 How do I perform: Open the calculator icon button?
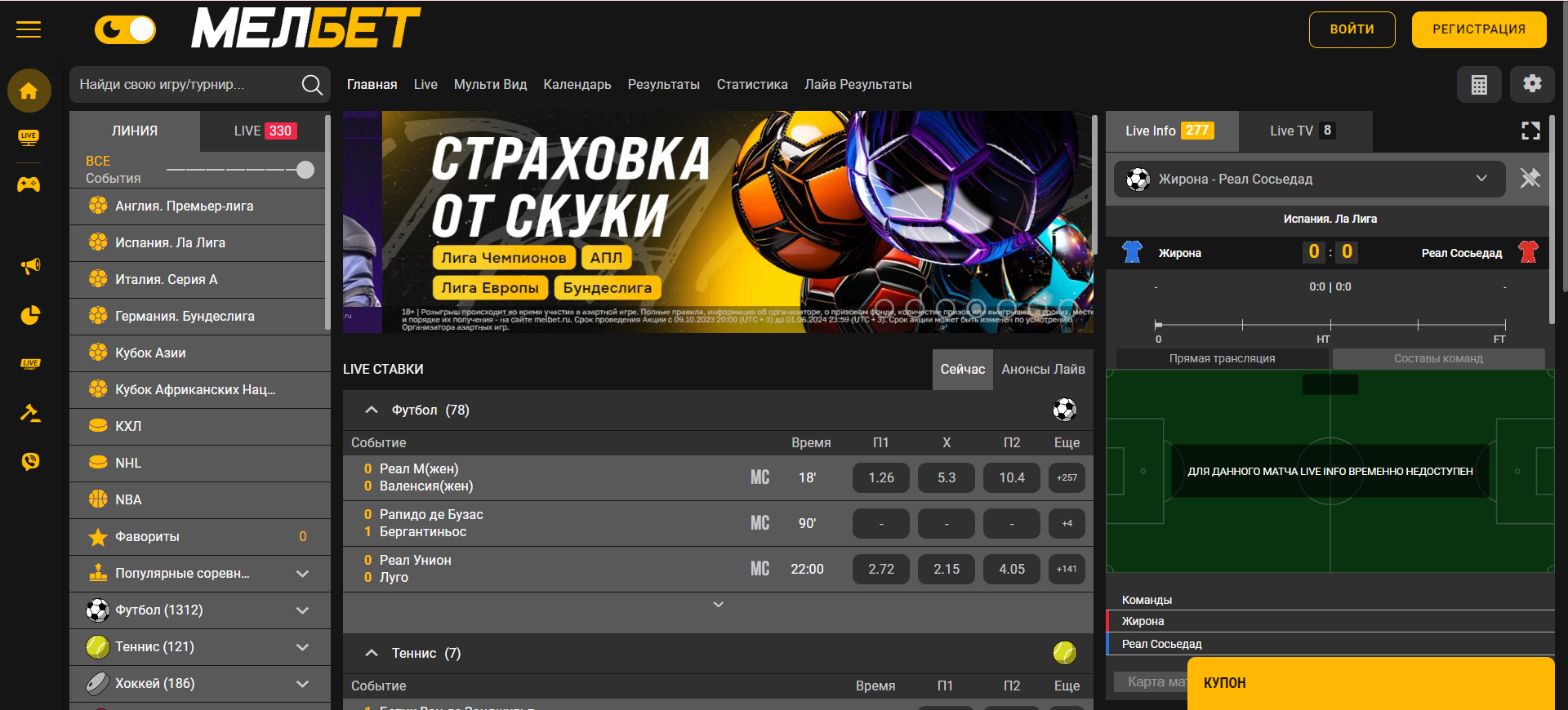pos(1479,84)
